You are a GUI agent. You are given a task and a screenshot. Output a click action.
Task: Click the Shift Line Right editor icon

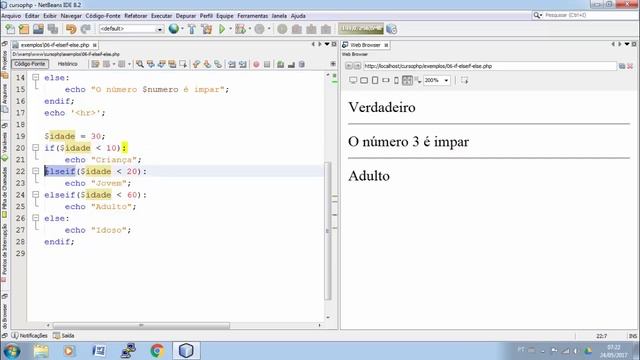(x=243, y=64)
